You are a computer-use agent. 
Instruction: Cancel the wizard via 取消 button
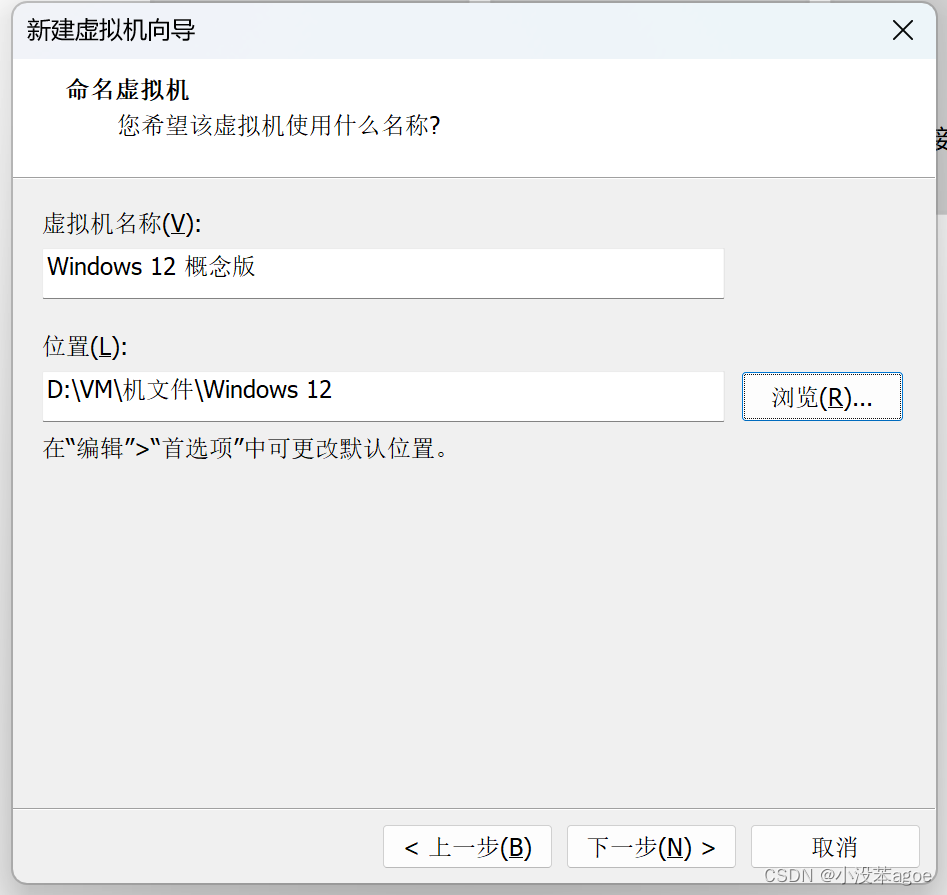click(835, 847)
